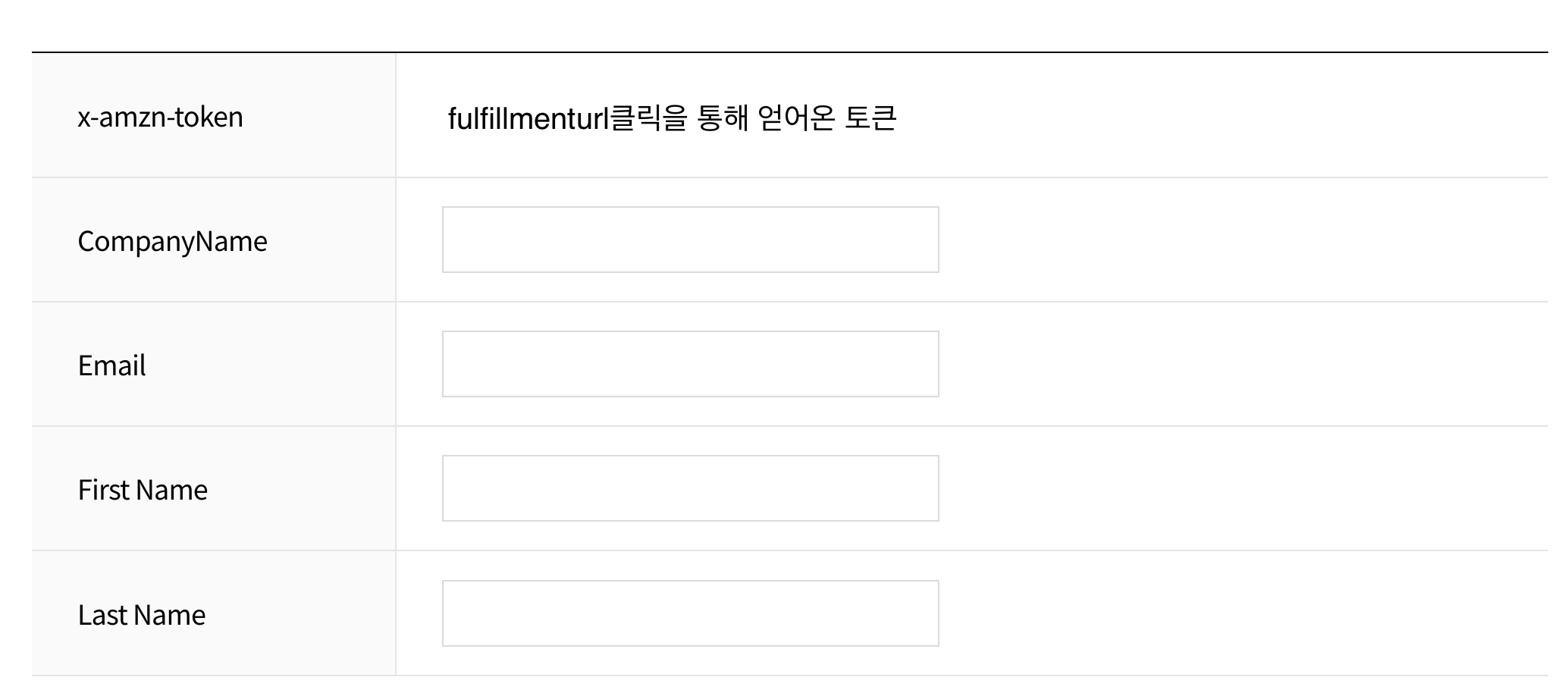1568x696 pixels.
Task: Click the First Name label
Action: point(143,490)
